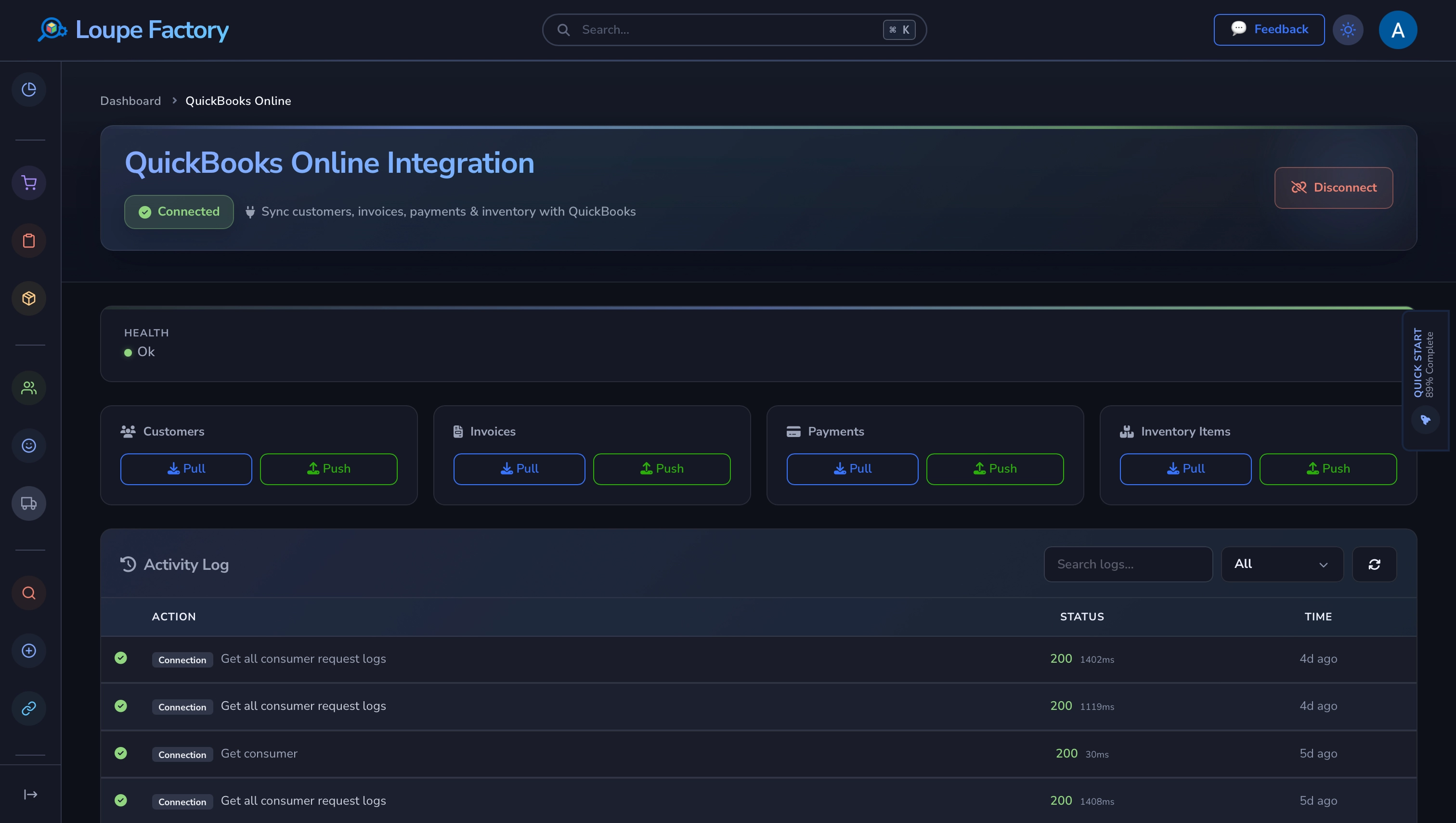Push Invoices to QuickBooks
Viewport: 1456px width, 823px height.
coord(662,469)
